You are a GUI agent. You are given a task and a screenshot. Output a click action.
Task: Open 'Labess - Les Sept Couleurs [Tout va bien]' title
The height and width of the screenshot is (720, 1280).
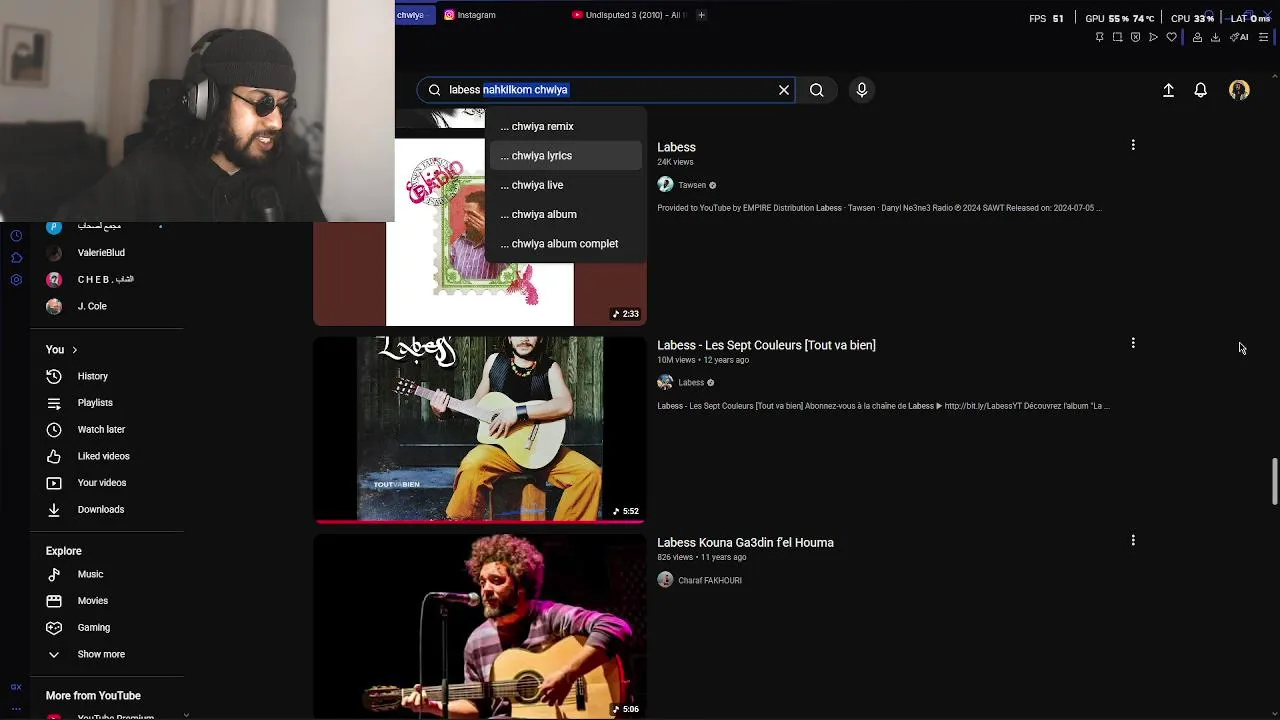coord(766,345)
